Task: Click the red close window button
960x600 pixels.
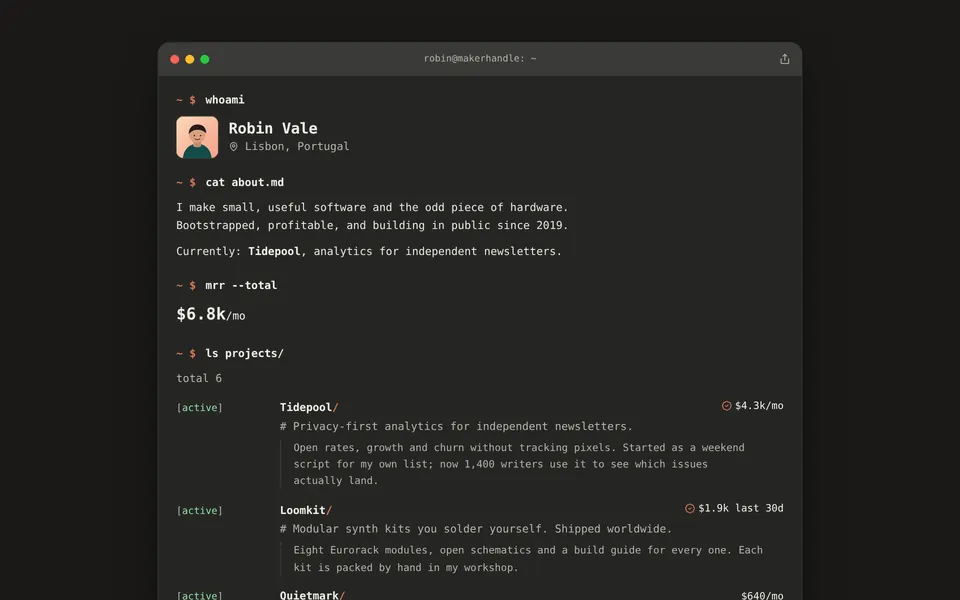Action: 174,59
